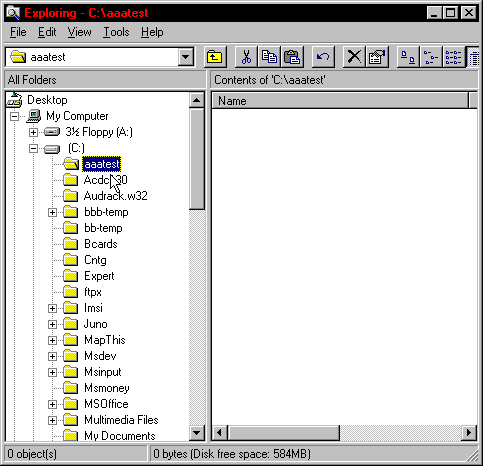Click the Explorer title bar icon

point(14,13)
